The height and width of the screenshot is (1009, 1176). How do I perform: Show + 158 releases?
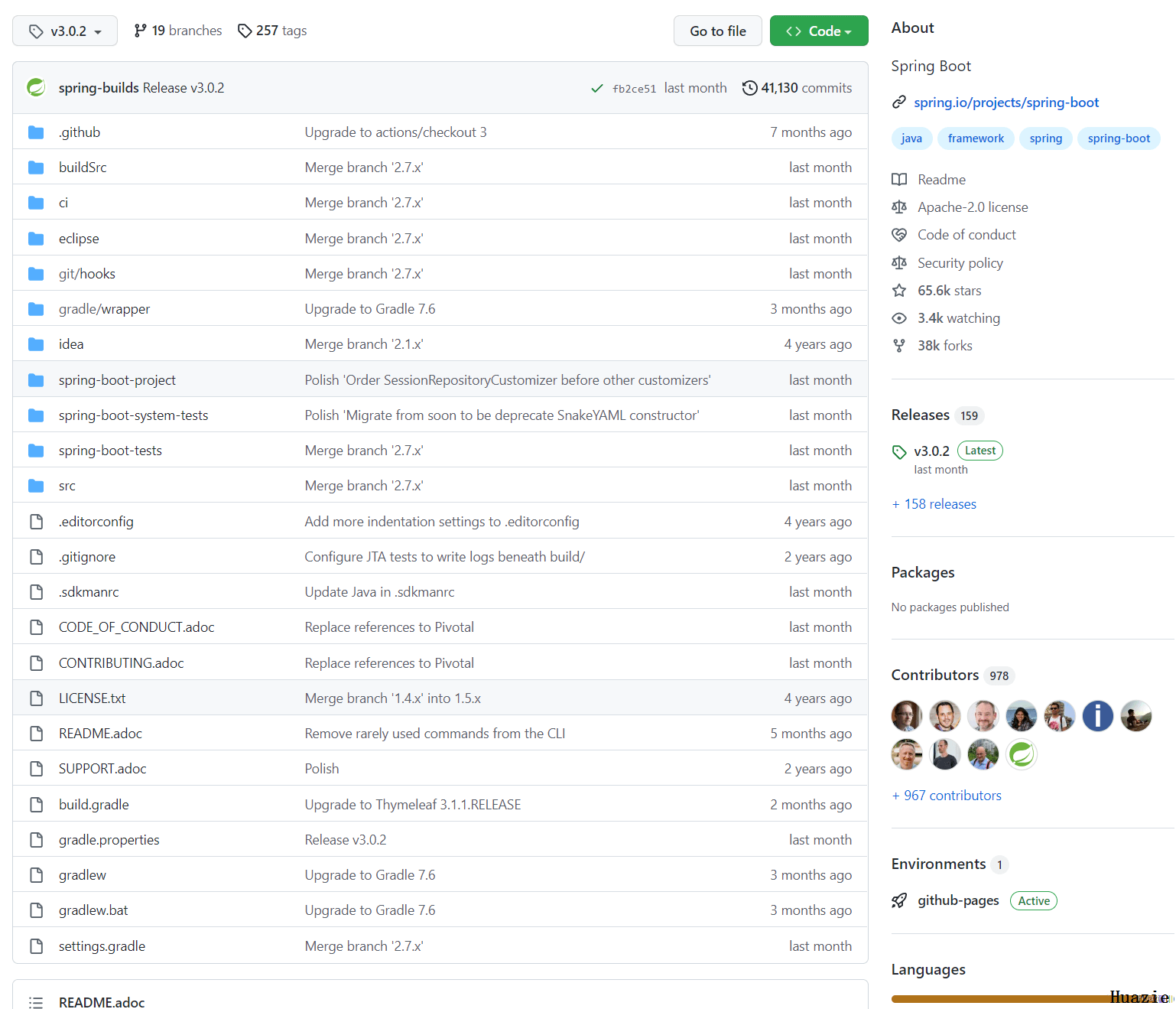tap(934, 504)
